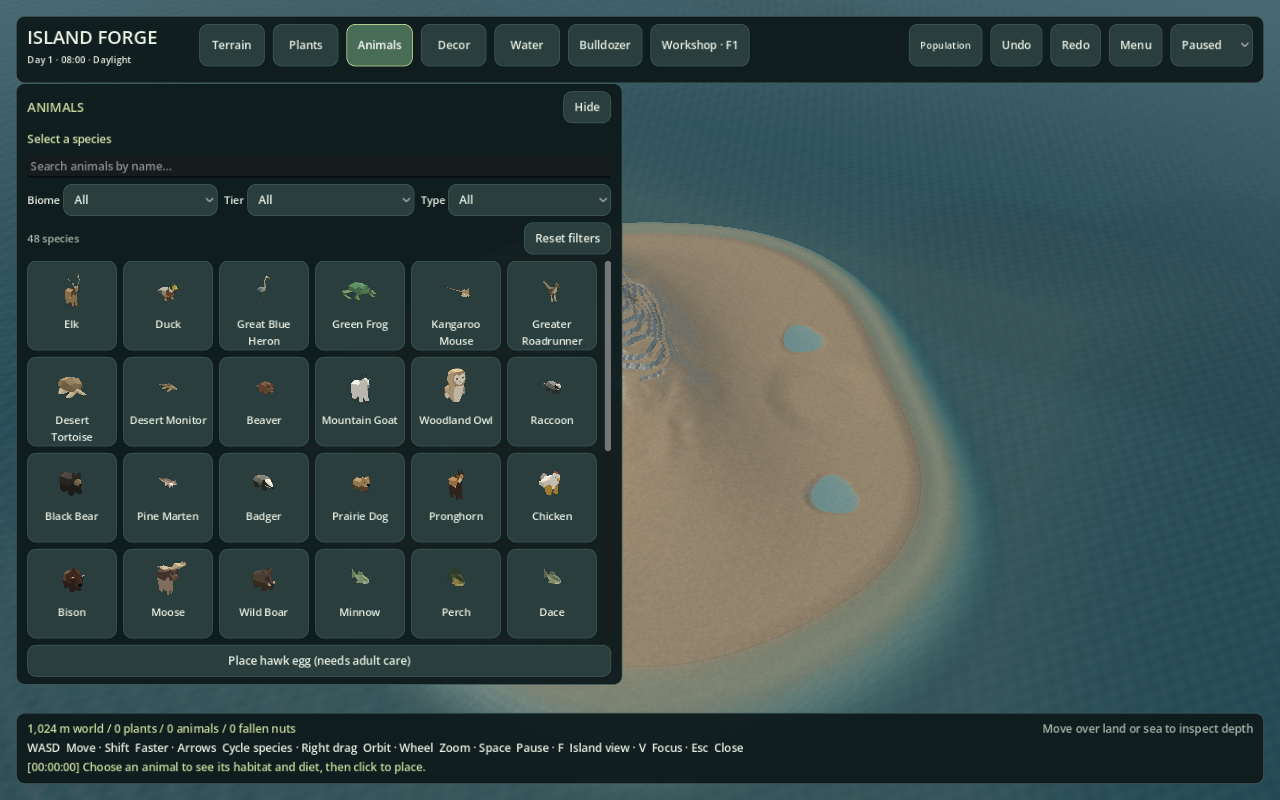Viewport: 1280px width, 800px height.
Task: Select the Duck species card
Action: point(168,306)
